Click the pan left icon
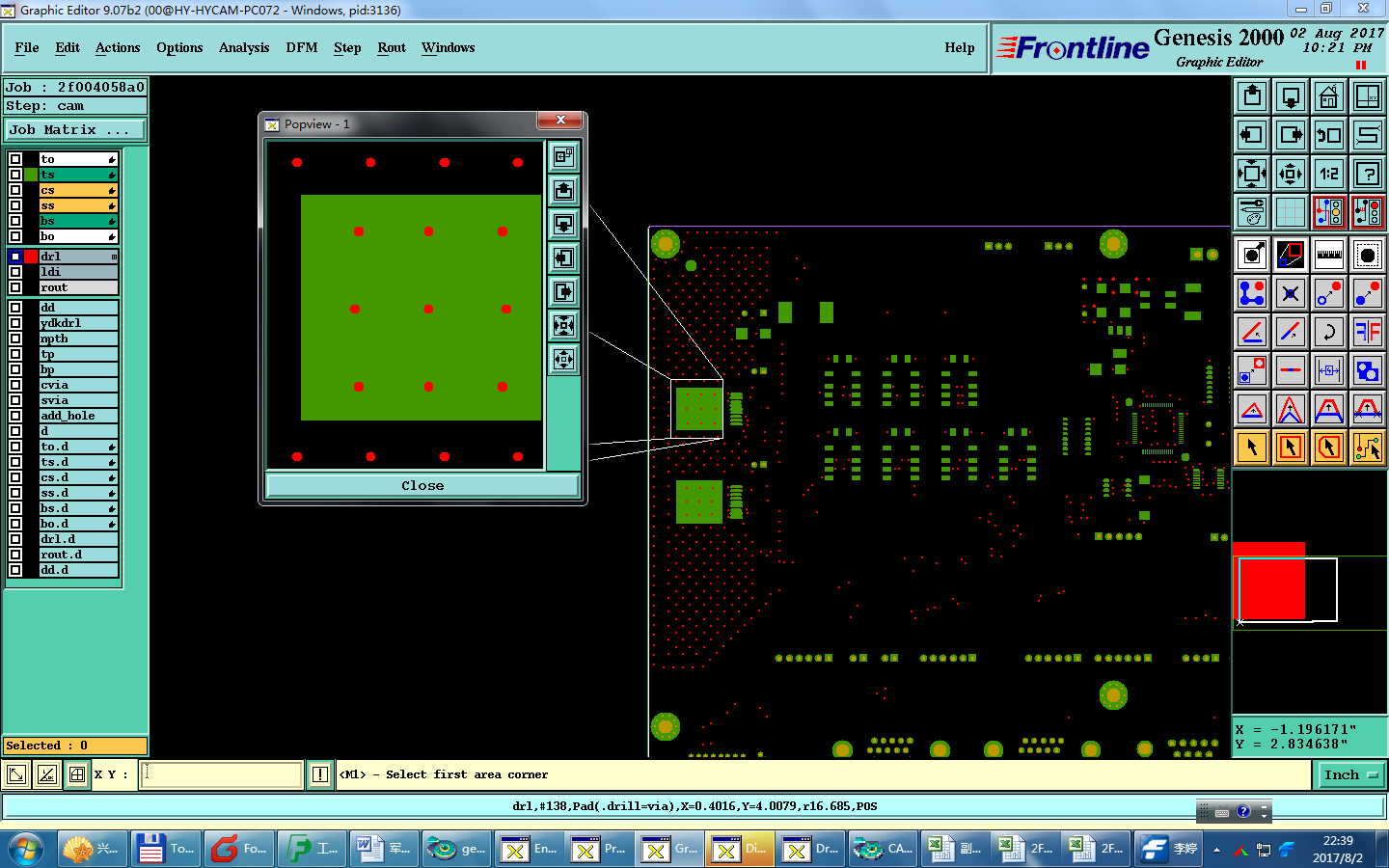 click(1252, 135)
